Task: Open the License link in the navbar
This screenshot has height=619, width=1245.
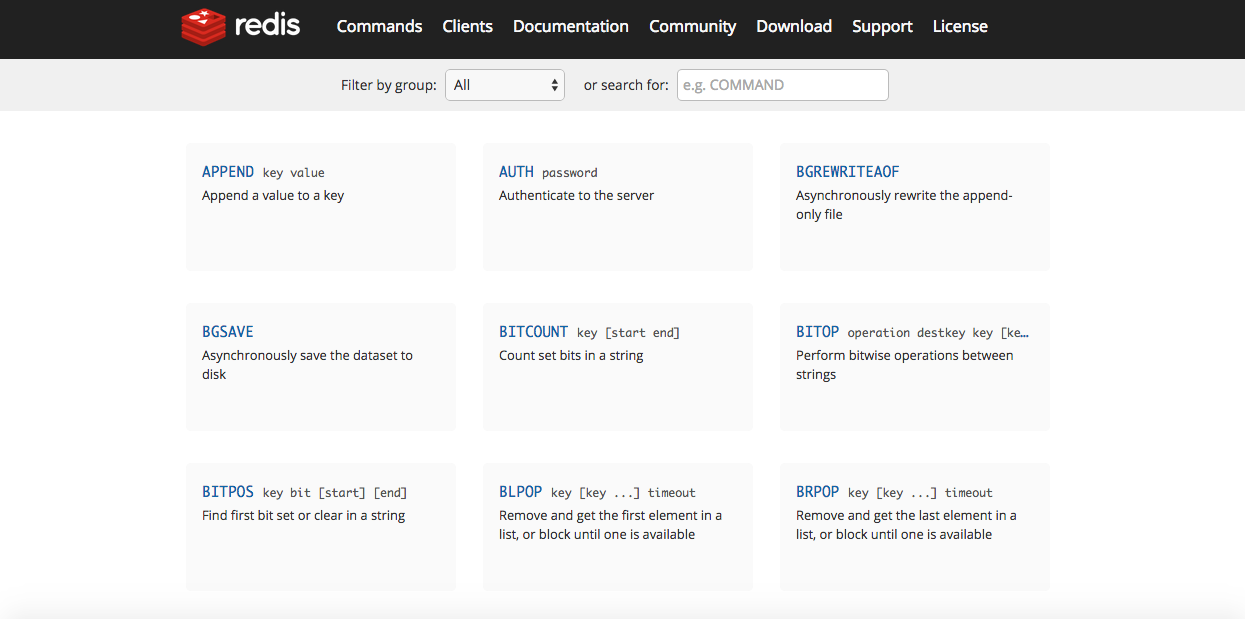Action: 960,27
